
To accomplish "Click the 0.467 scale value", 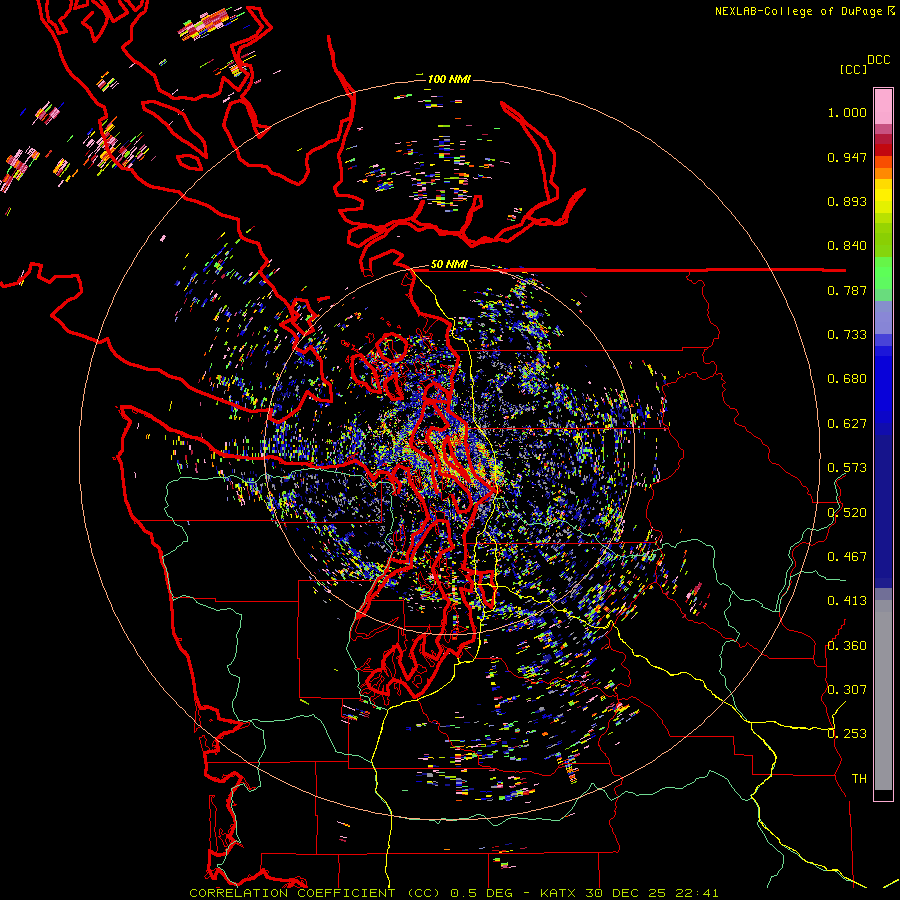I will (x=847, y=557).
